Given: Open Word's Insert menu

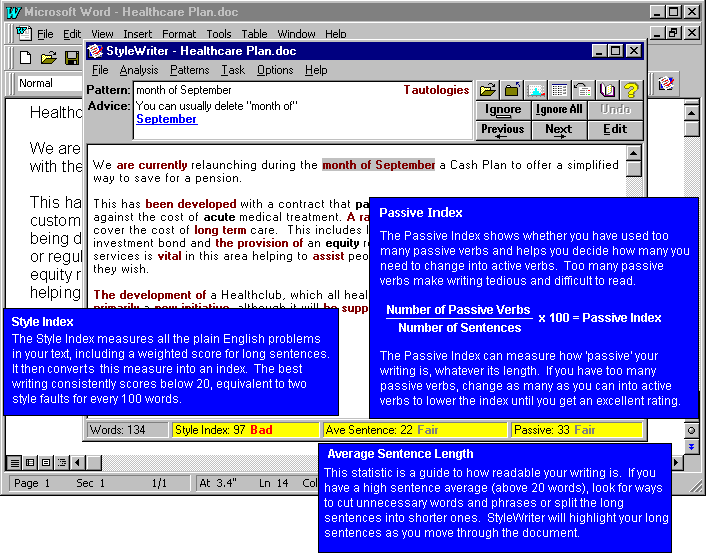Looking at the screenshot, I should (138, 34).
